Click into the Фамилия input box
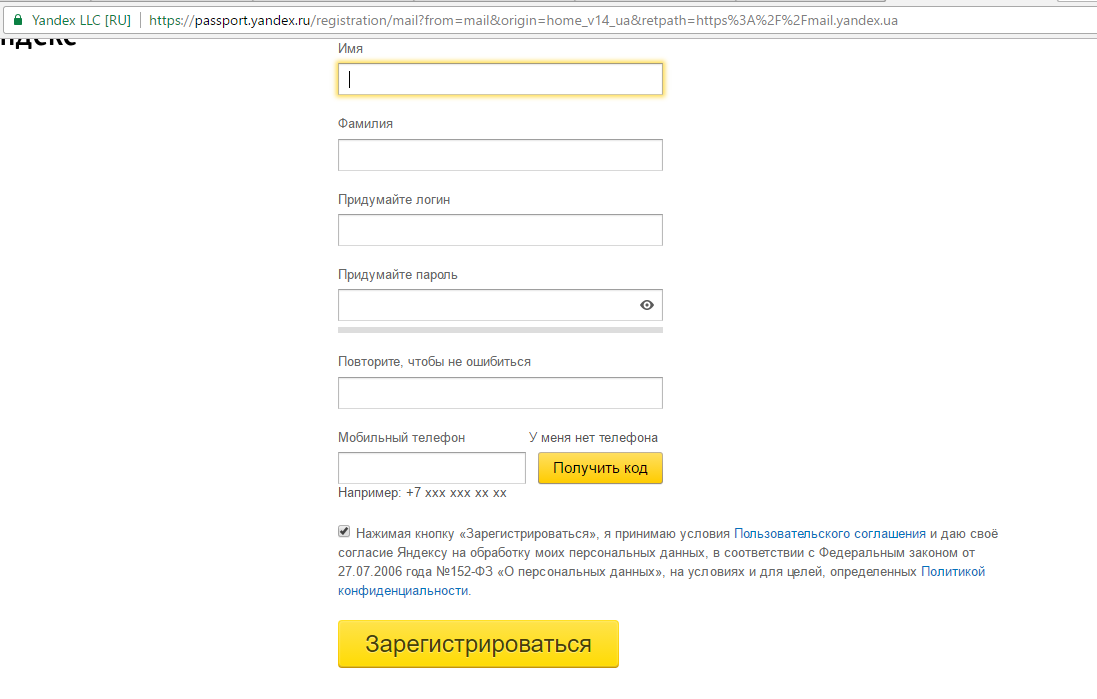The height and width of the screenshot is (699, 1097). click(x=500, y=155)
